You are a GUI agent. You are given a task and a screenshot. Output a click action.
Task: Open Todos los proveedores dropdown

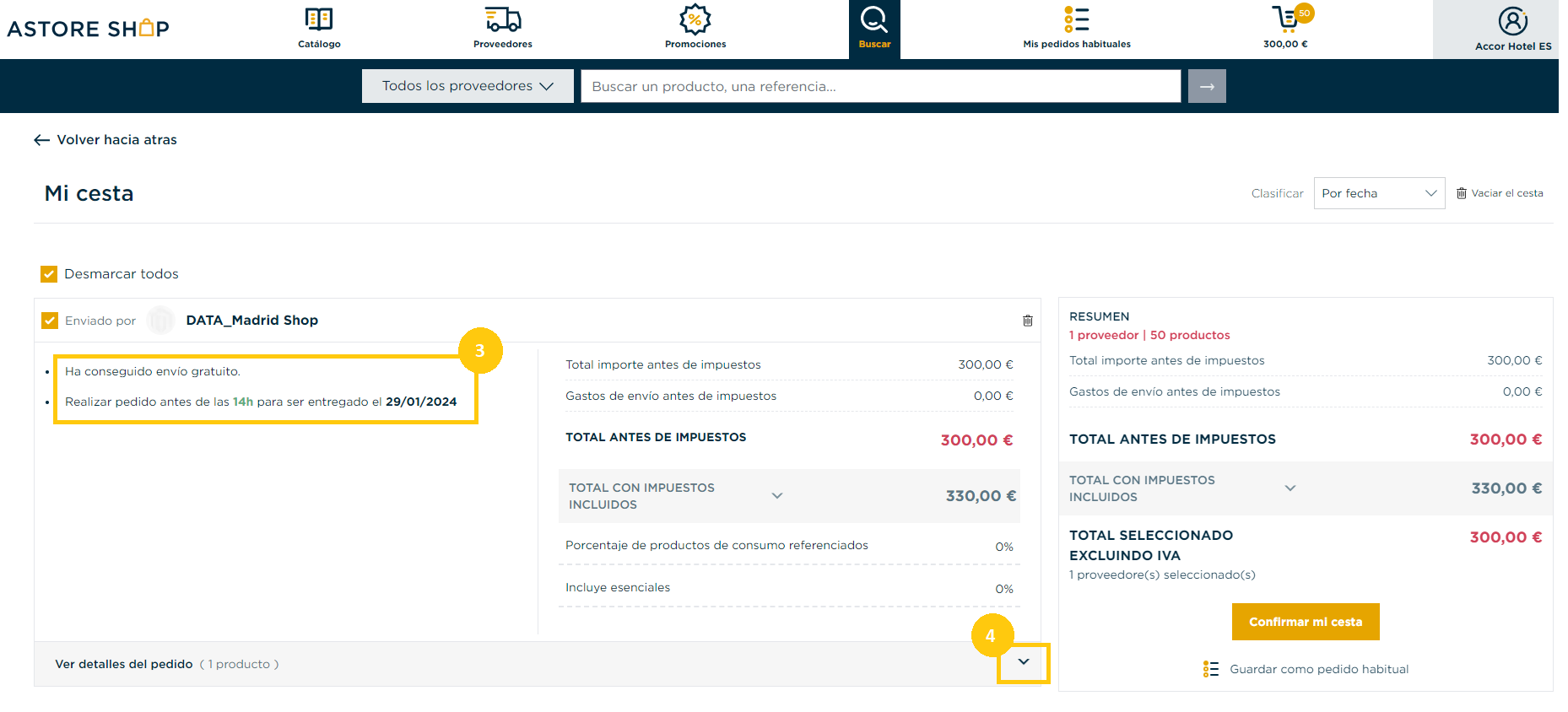coord(468,86)
